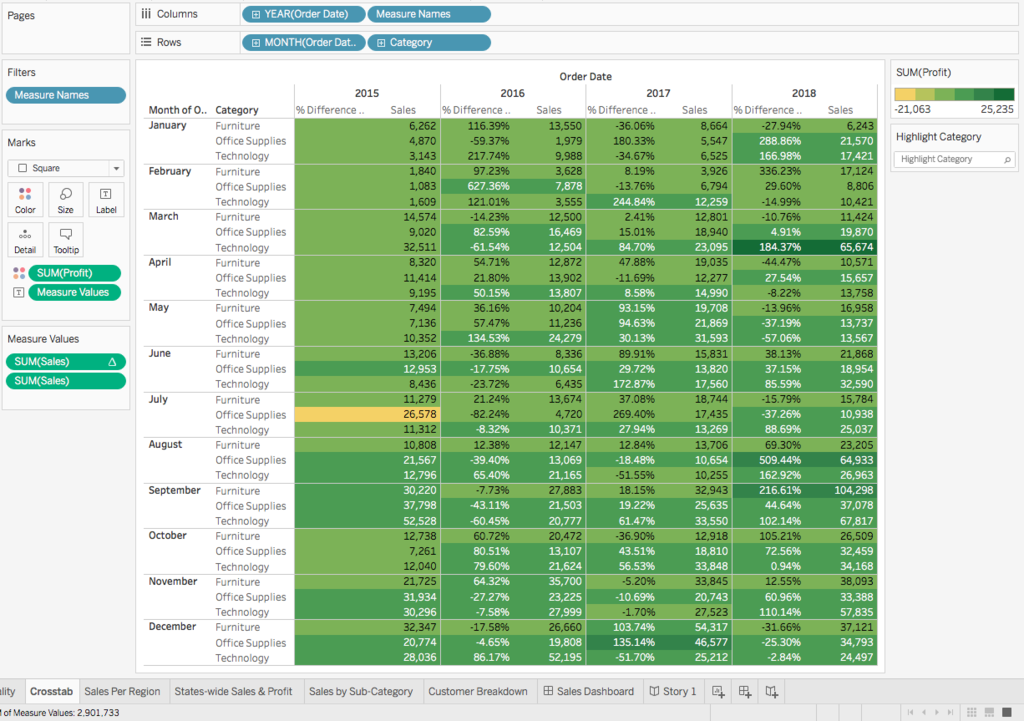Expand the YEAR(Order Date) pill with its plus
Viewport: 1024px width, 721px height.
tap(256, 14)
